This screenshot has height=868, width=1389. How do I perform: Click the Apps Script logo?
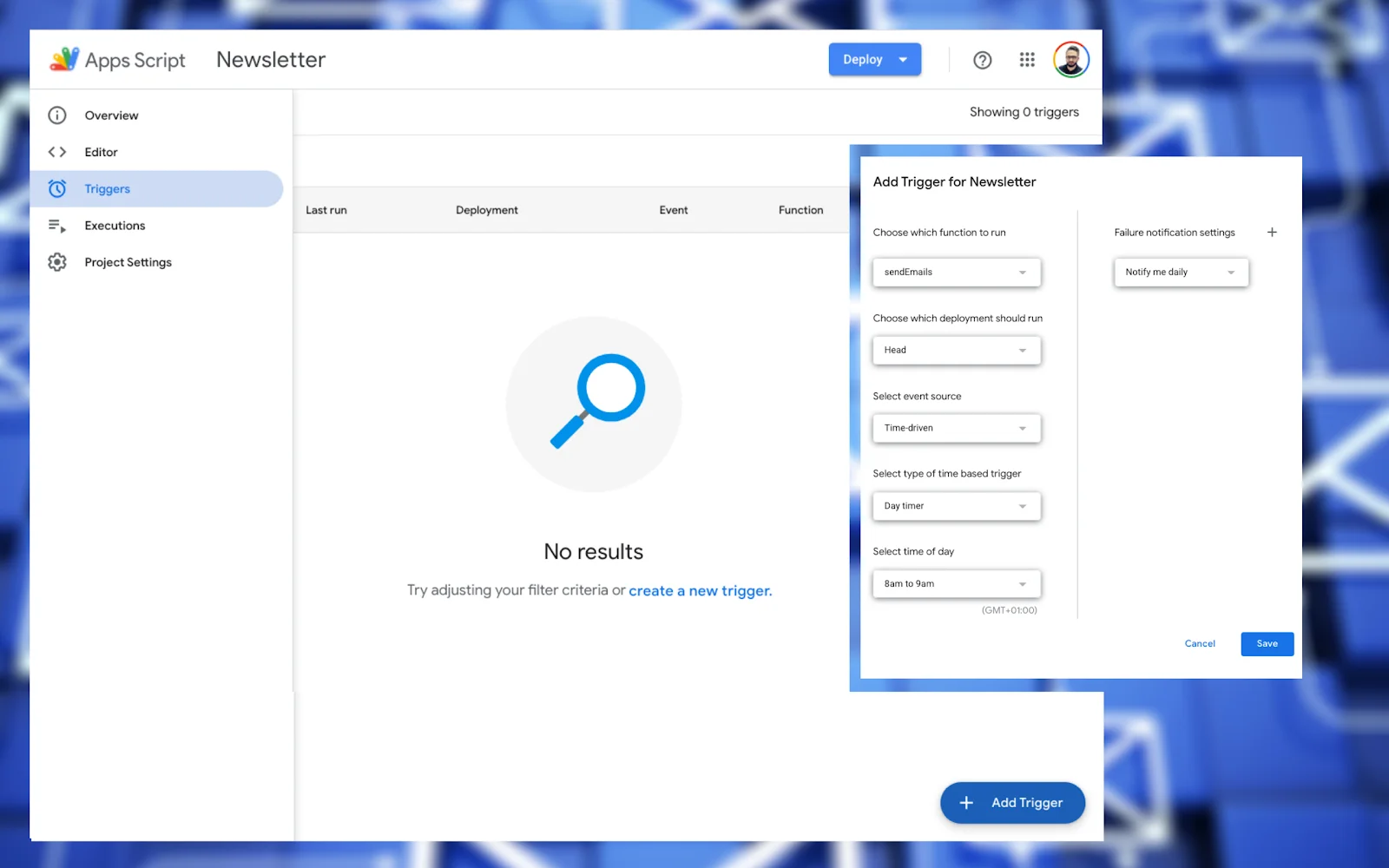coord(63,59)
